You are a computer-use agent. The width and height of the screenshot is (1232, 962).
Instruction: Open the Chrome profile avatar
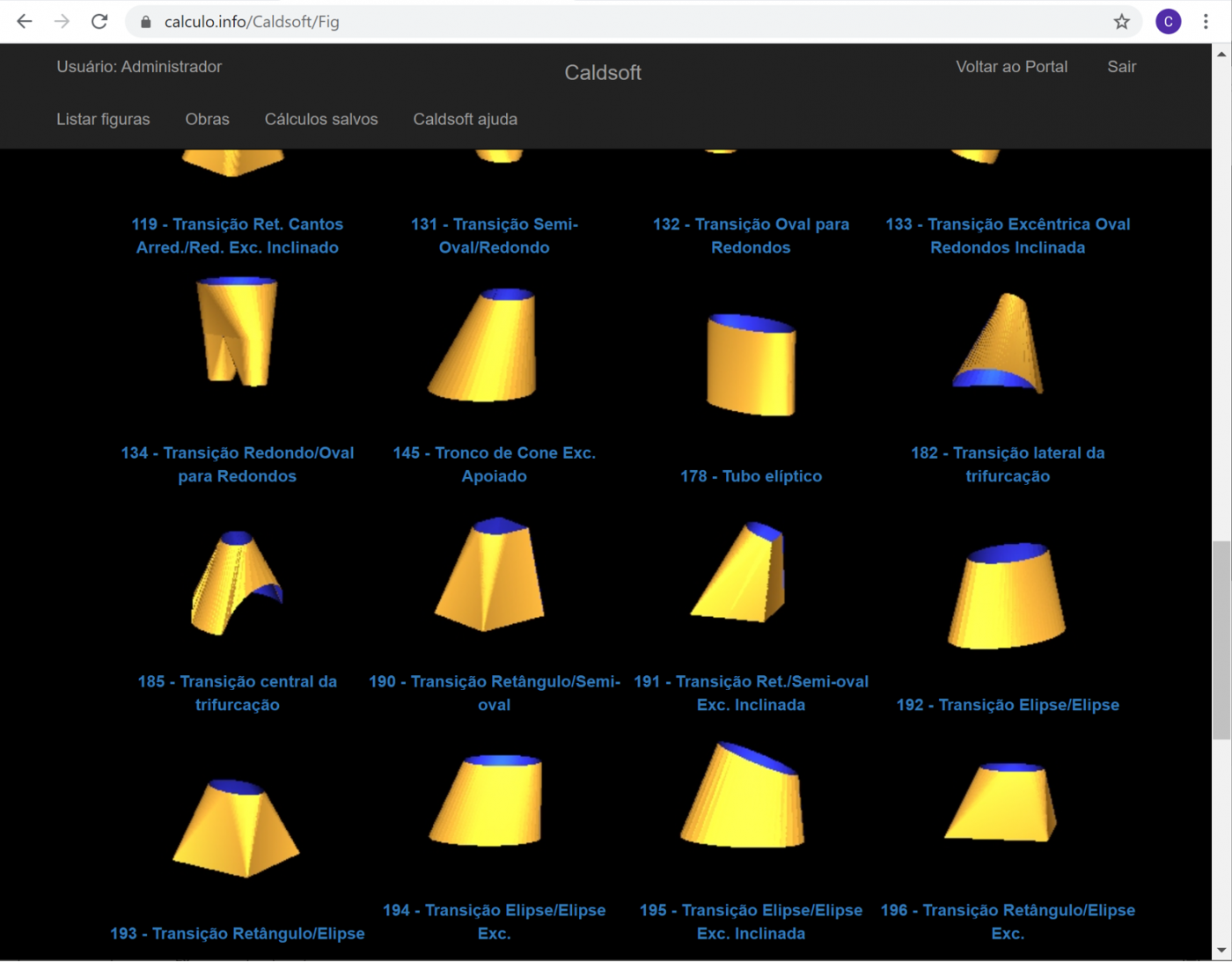click(1168, 21)
